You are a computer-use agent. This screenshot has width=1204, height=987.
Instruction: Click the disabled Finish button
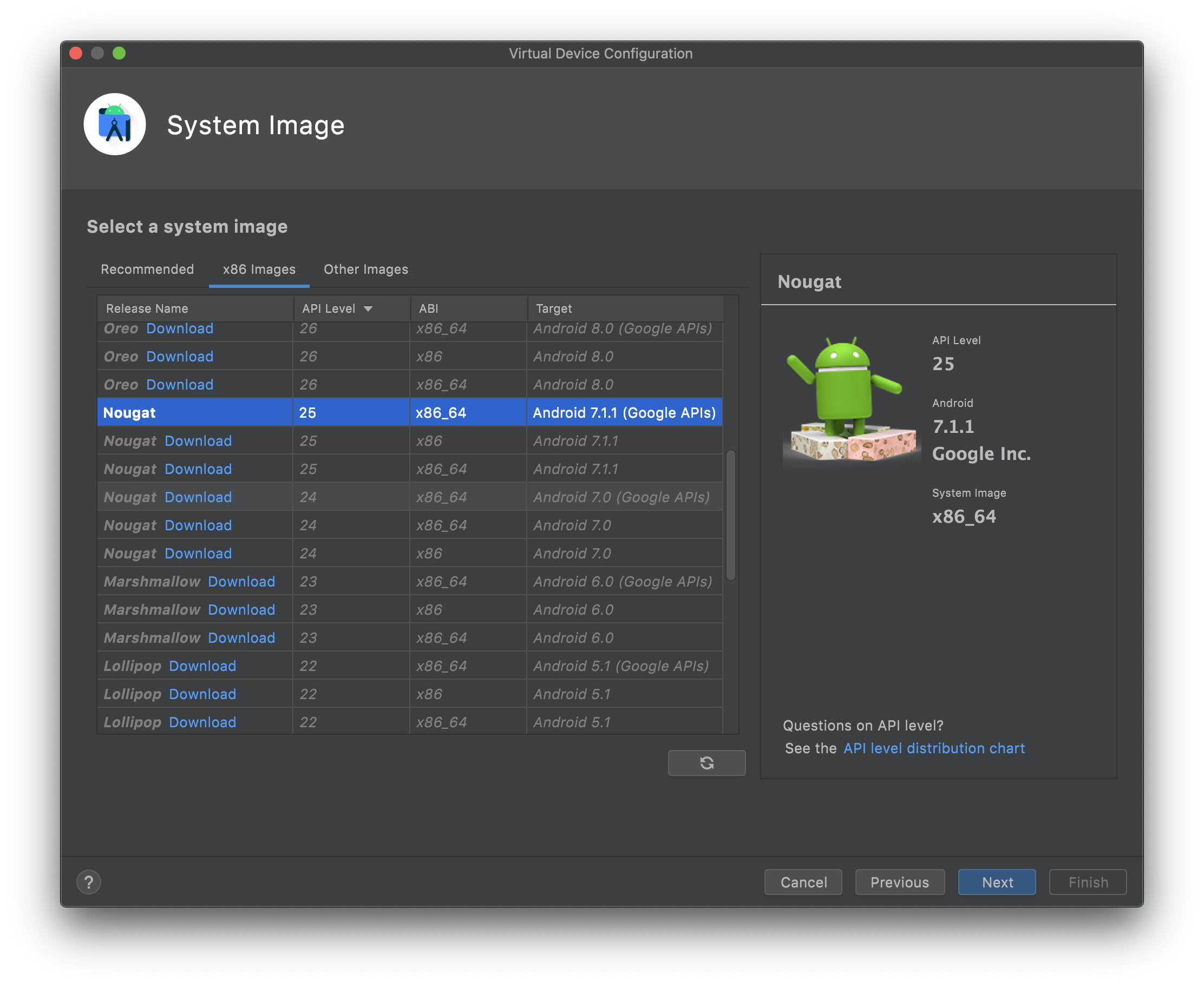(1088, 882)
